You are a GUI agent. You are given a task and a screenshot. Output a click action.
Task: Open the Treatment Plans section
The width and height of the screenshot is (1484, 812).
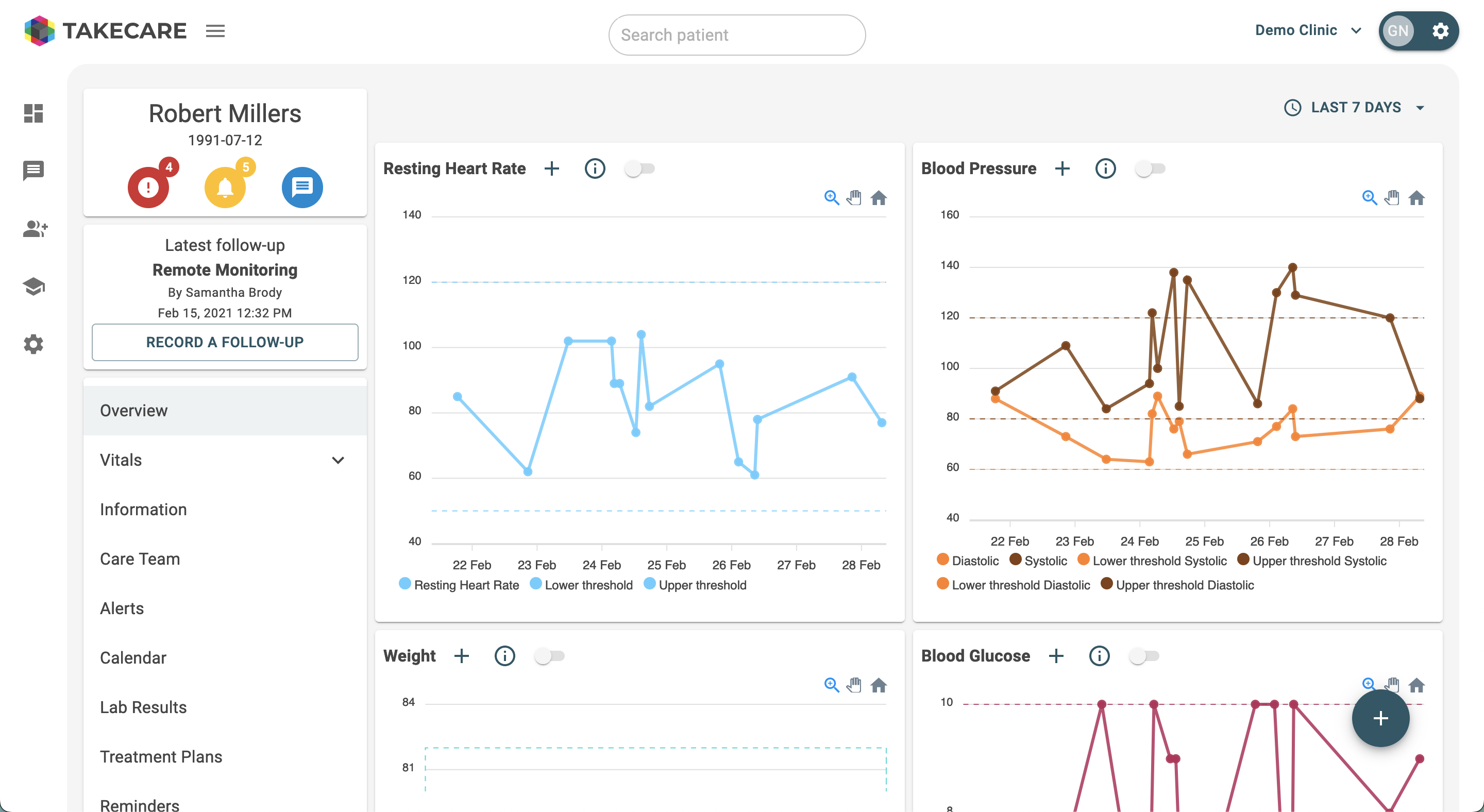161,756
